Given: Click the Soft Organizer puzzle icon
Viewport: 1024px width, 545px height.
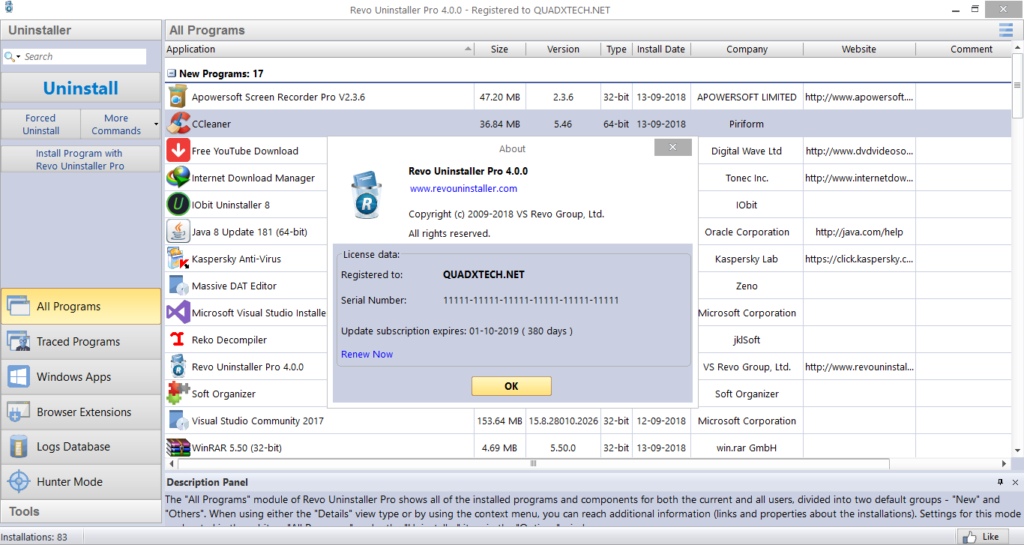Looking at the screenshot, I should click(178, 394).
